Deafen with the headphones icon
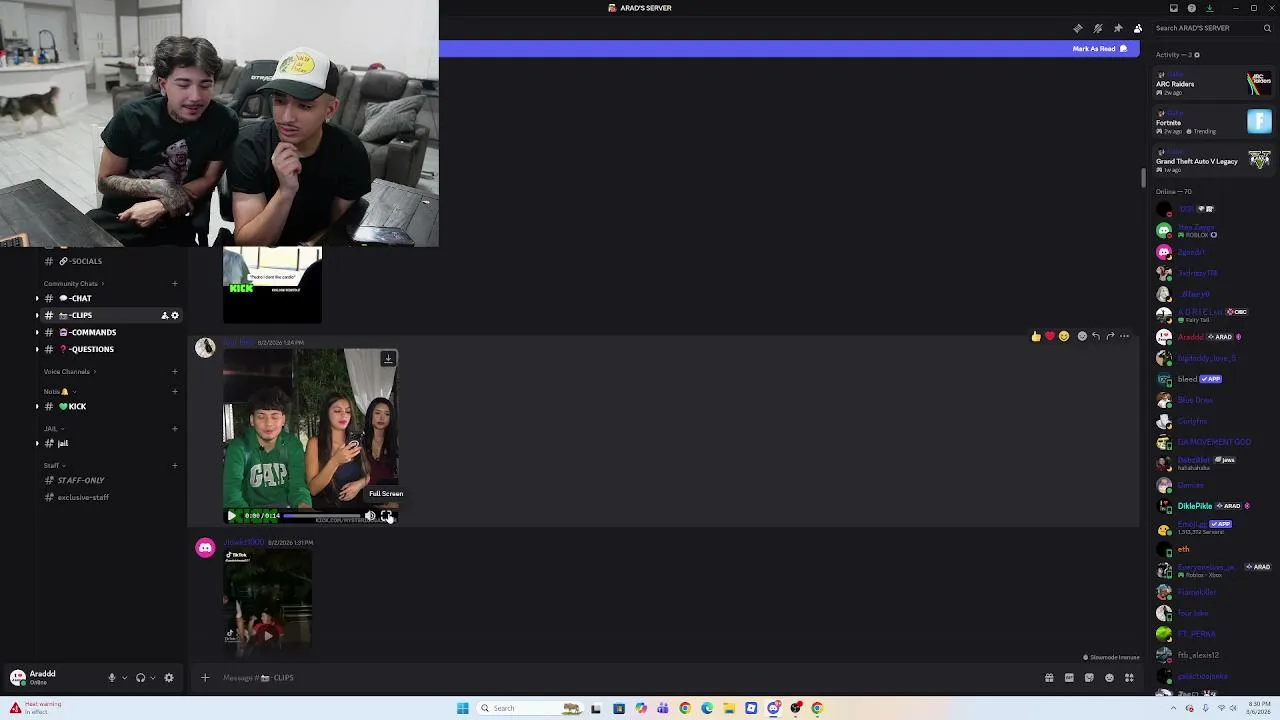The height and width of the screenshot is (720, 1280). (x=140, y=677)
